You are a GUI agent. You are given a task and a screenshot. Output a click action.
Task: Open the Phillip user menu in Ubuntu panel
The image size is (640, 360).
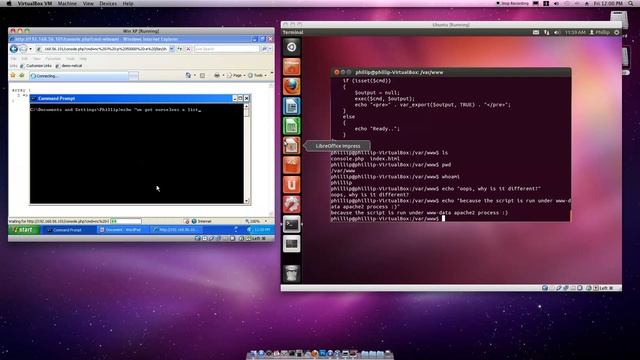(600, 32)
